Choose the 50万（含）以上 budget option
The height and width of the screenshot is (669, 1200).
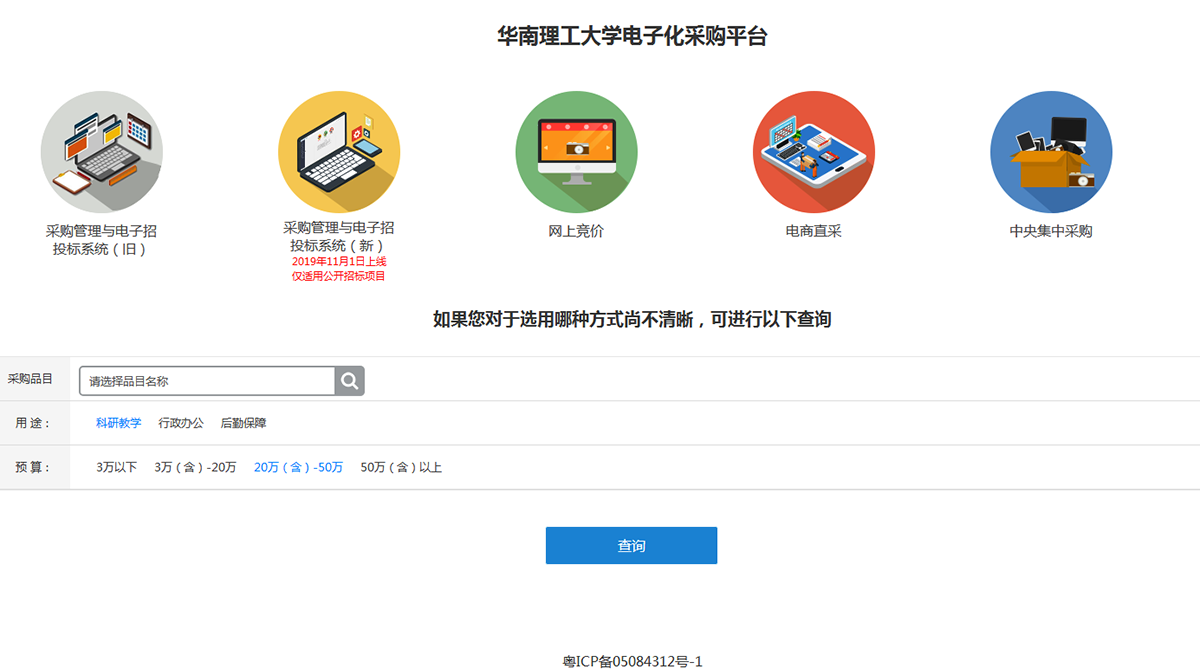click(x=401, y=467)
